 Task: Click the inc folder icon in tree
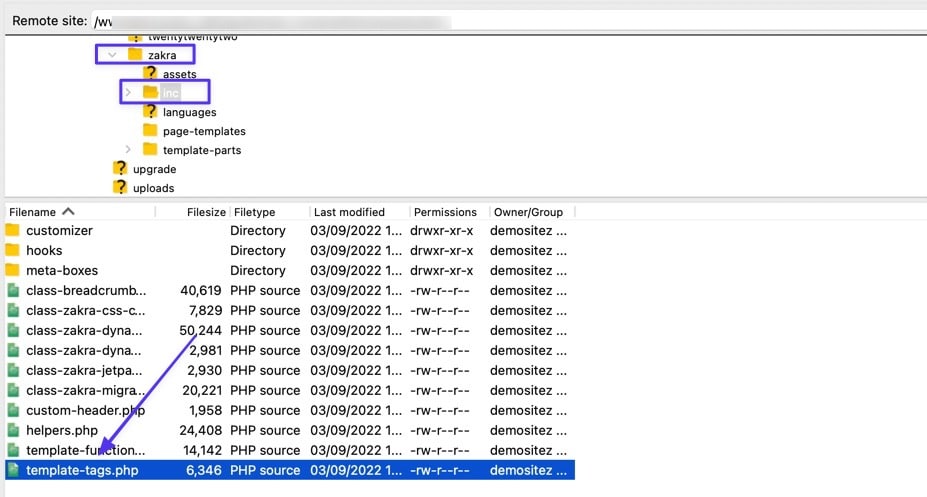point(150,93)
